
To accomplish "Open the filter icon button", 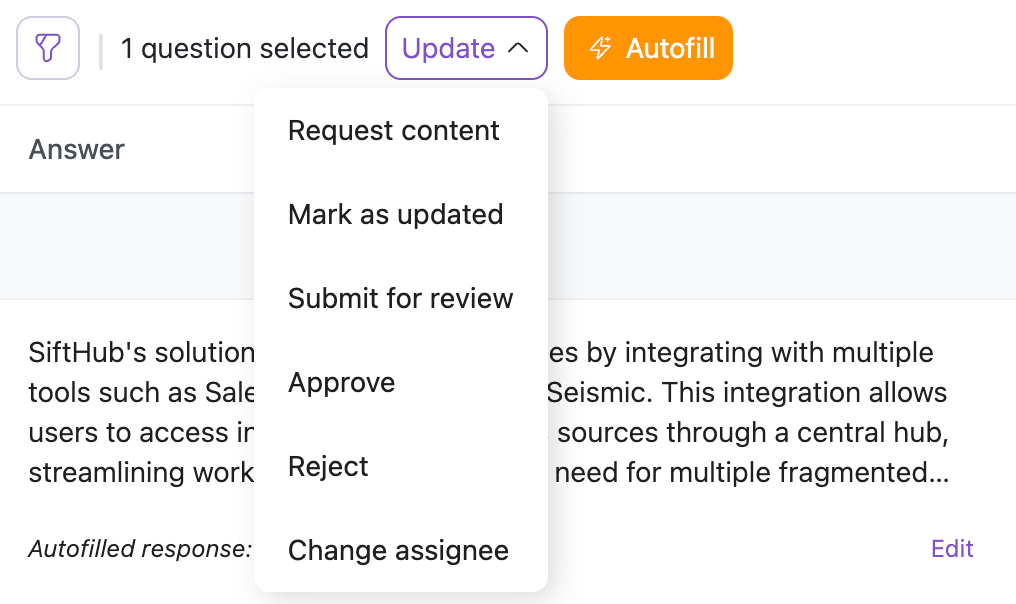I will click(48, 48).
